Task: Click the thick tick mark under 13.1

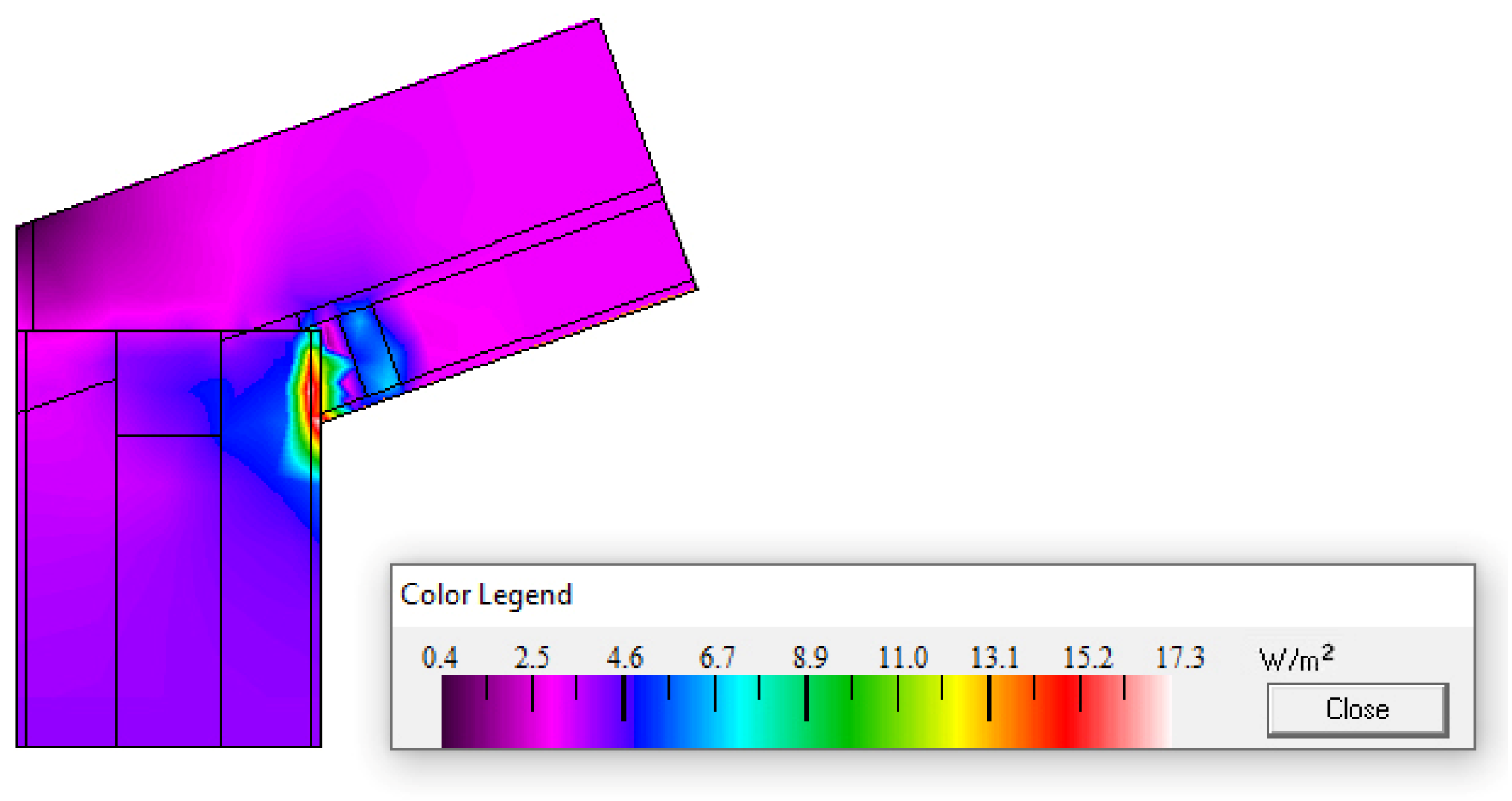Action: pos(989,698)
